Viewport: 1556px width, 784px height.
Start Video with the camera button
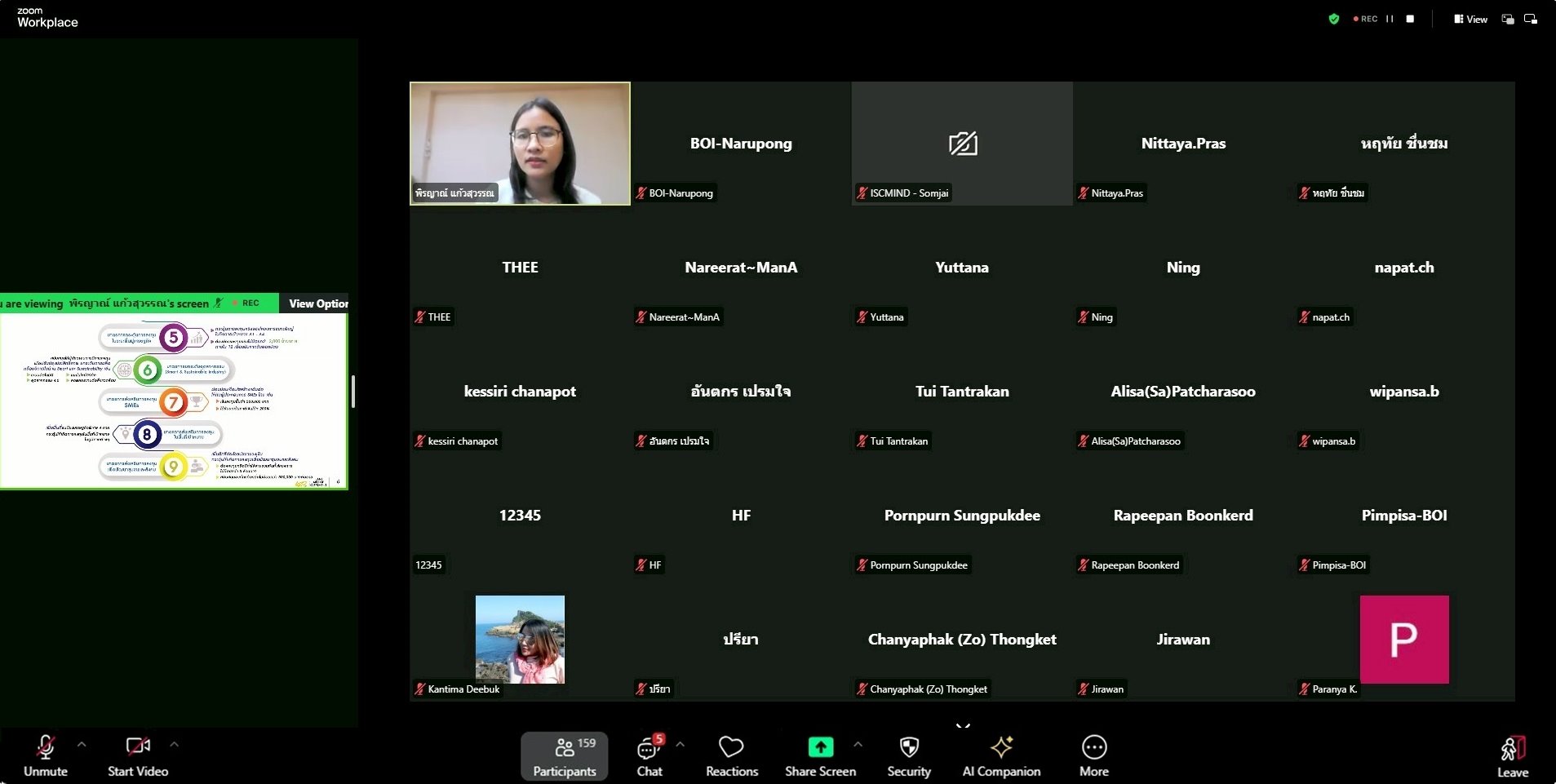coord(138,755)
